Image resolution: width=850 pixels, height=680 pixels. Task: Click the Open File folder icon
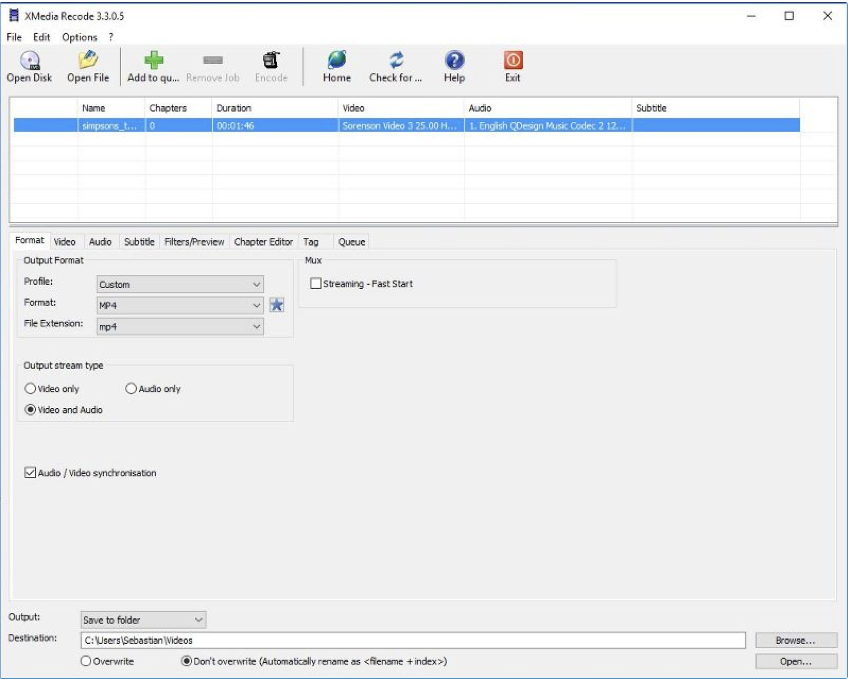tap(88, 60)
